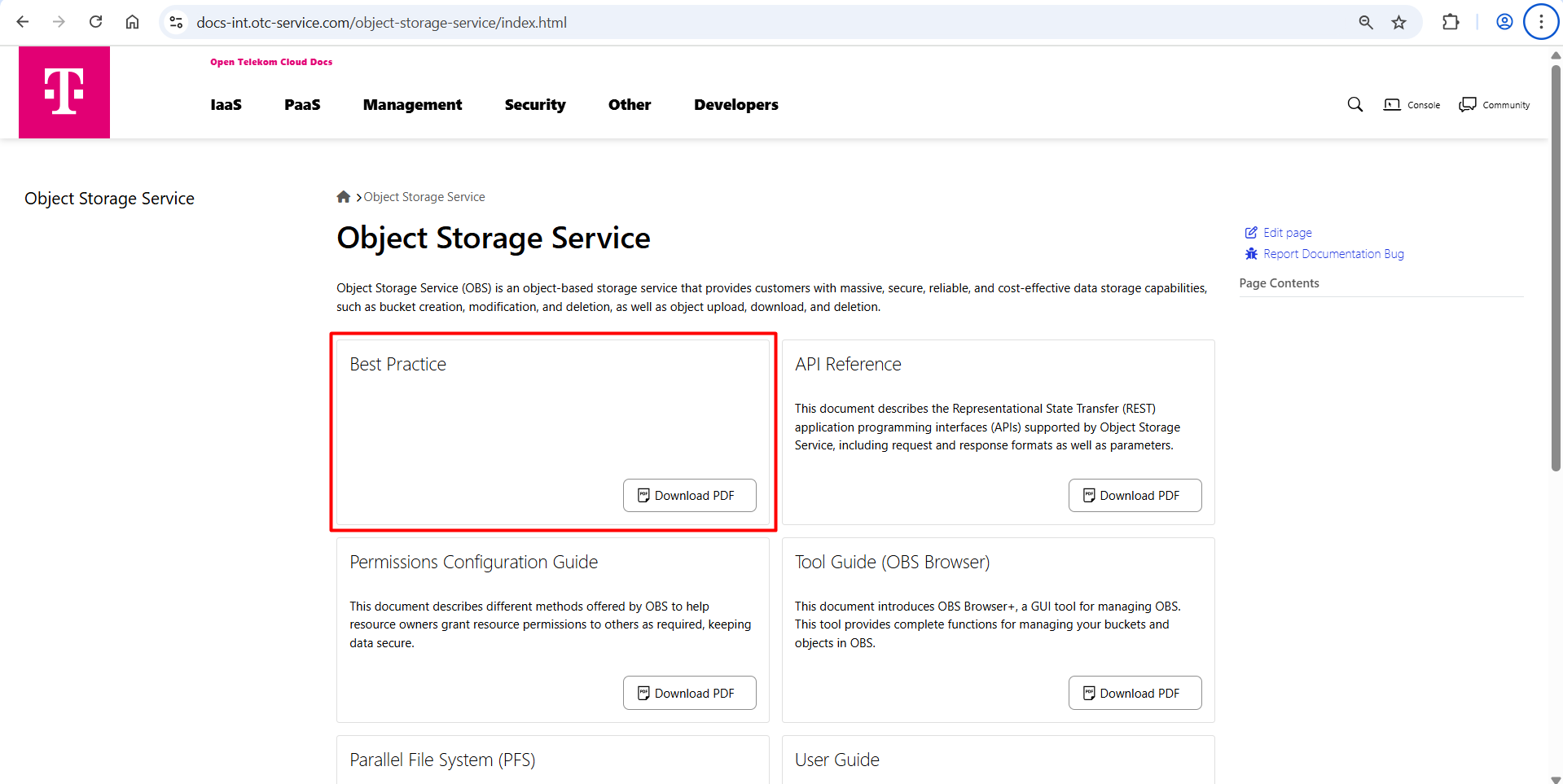View site information icon in address bar
This screenshot has width=1563, height=784.
click(x=176, y=22)
